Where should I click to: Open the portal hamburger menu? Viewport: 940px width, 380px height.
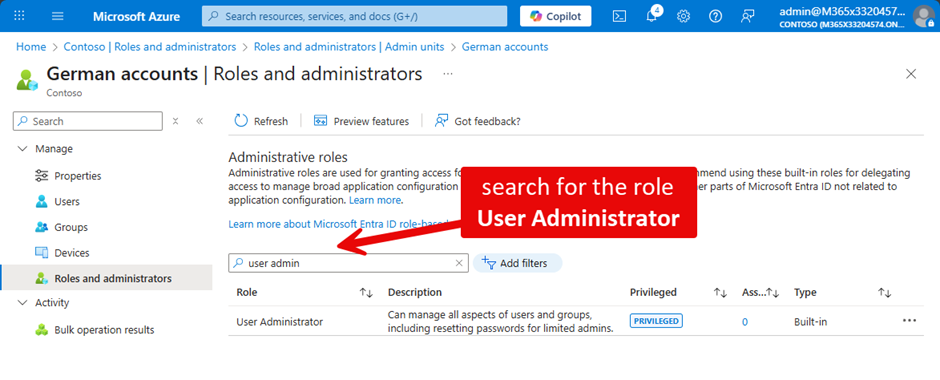point(58,16)
